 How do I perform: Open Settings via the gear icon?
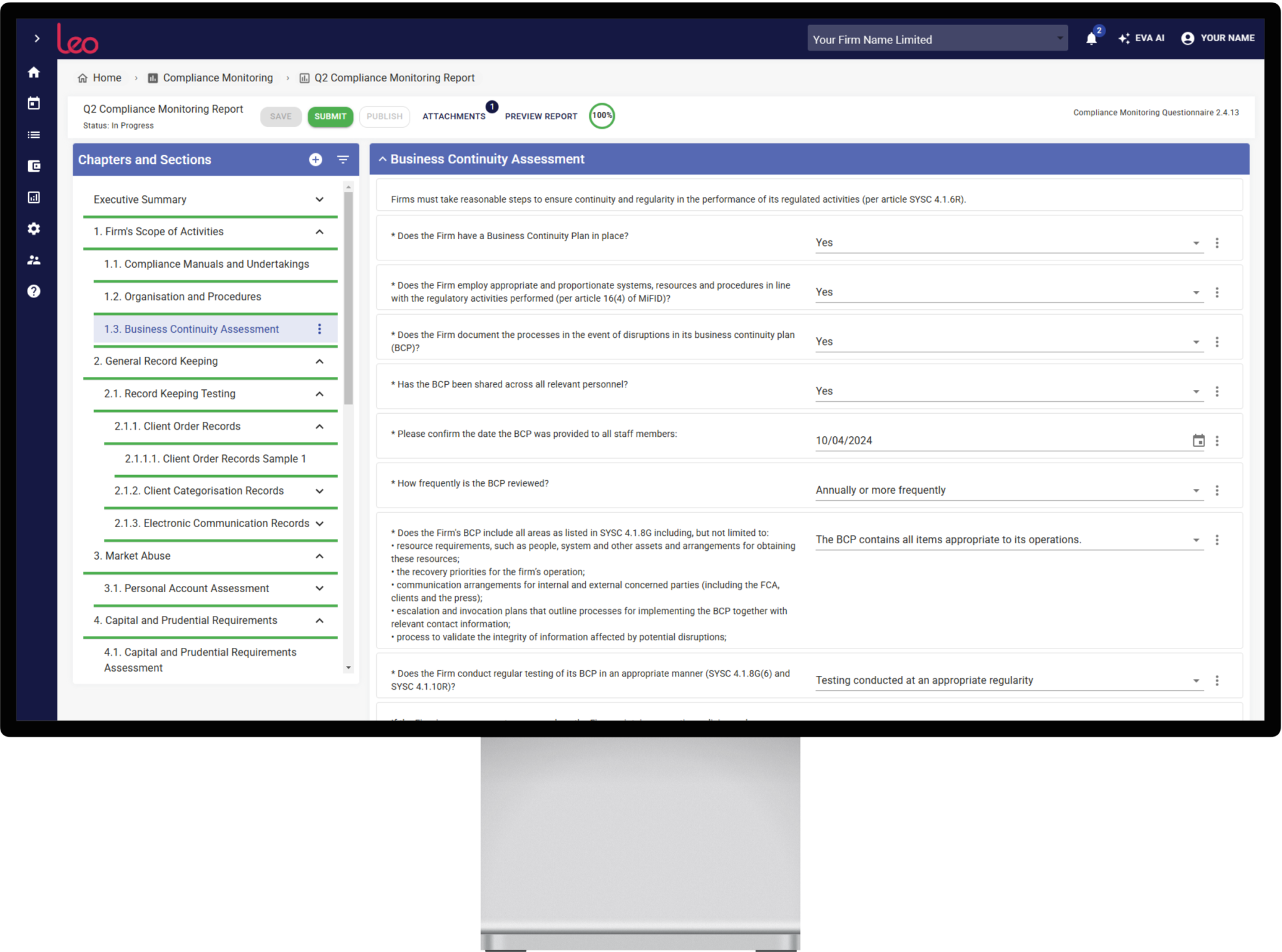[x=33, y=228]
